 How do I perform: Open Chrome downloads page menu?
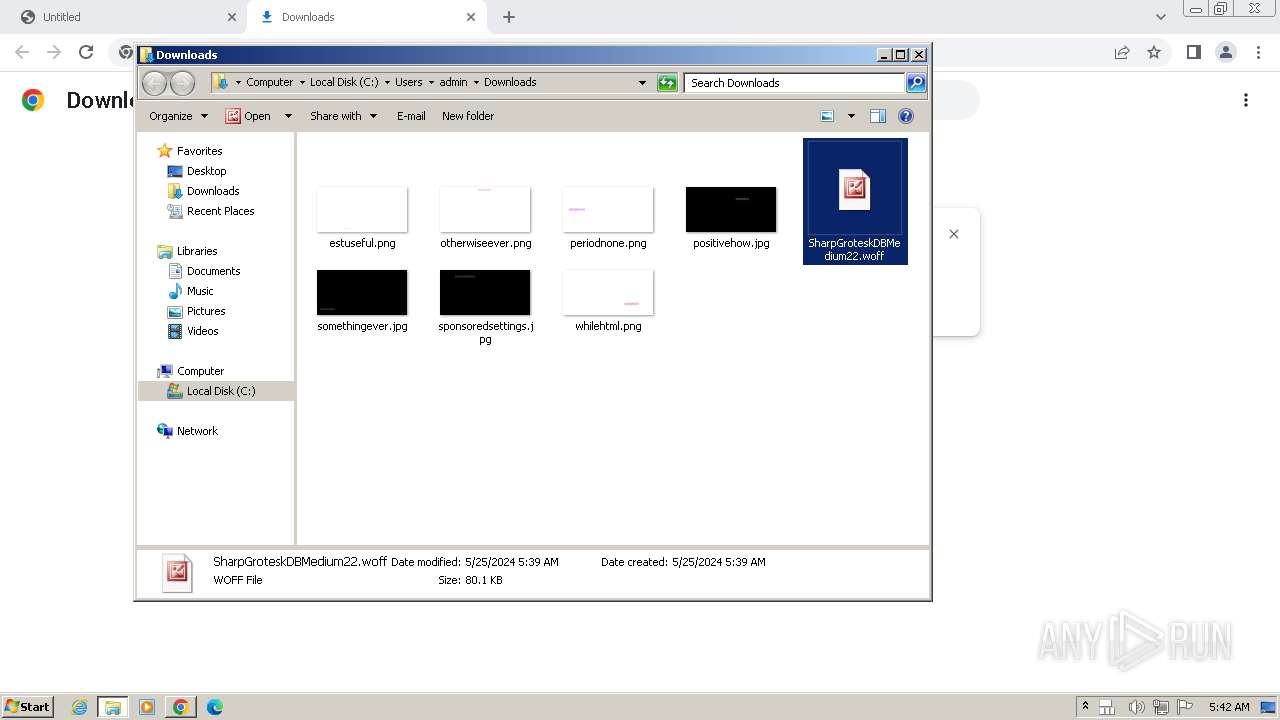1246,100
